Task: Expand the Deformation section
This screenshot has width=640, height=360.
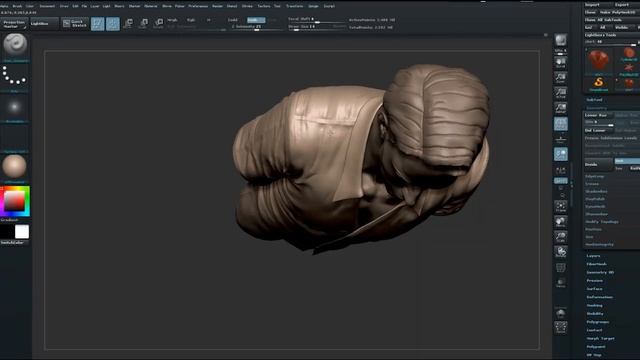Action: click(600, 297)
